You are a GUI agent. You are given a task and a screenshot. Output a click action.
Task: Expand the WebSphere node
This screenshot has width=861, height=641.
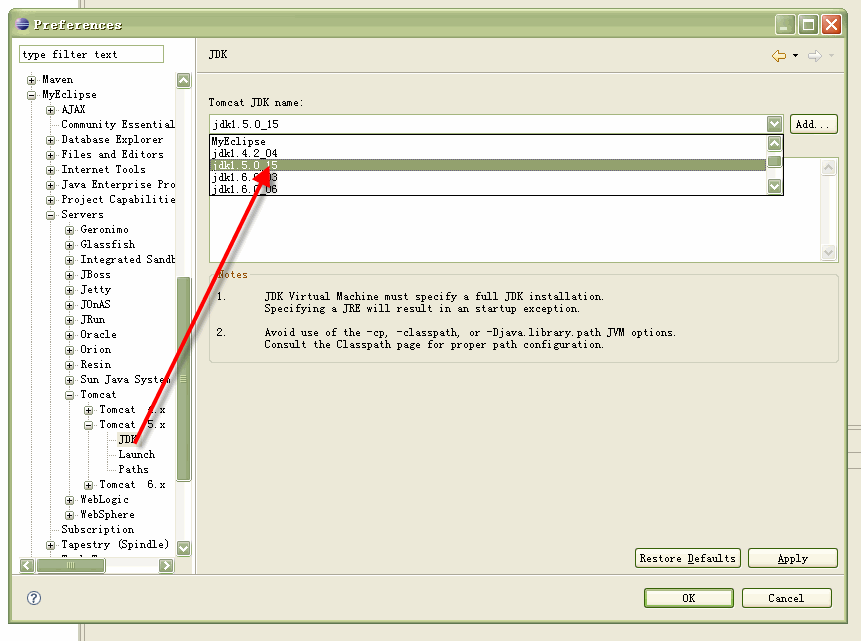69,515
